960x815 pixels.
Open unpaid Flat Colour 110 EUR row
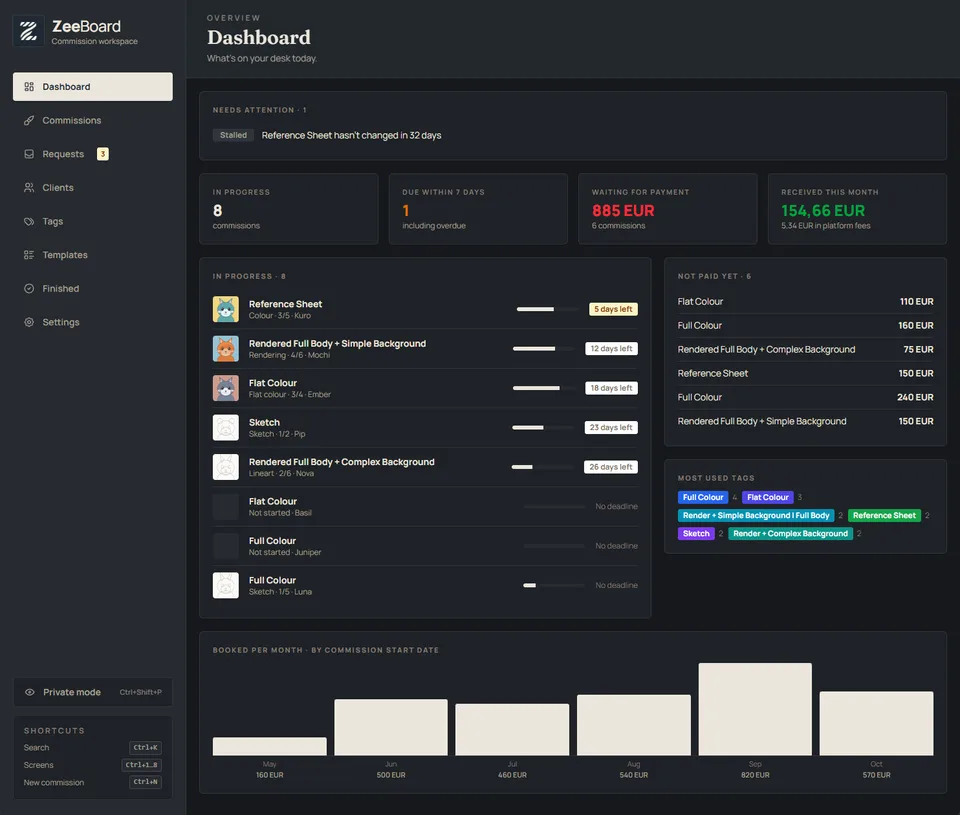805,302
